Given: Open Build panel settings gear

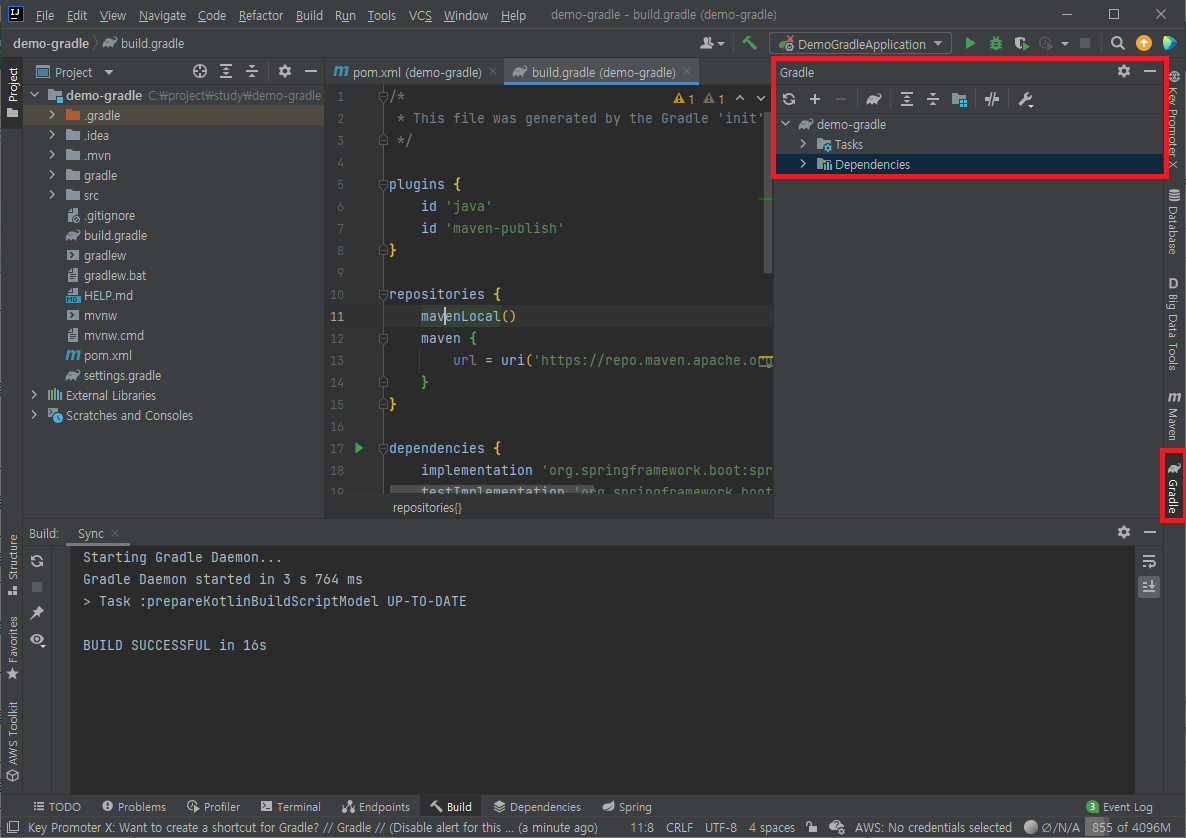Looking at the screenshot, I should [1124, 532].
